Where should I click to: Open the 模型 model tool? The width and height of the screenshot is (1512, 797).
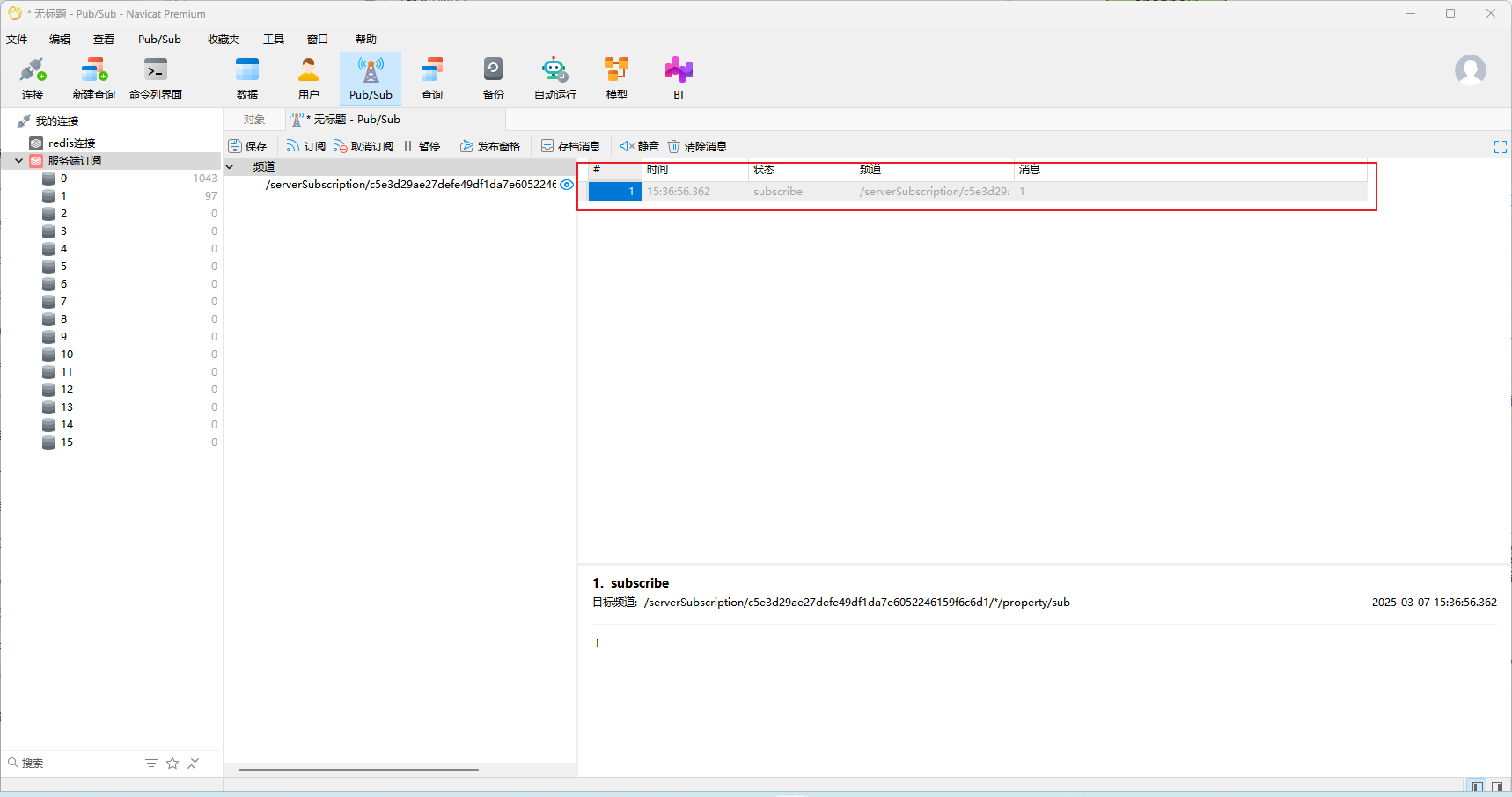[617, 78]
